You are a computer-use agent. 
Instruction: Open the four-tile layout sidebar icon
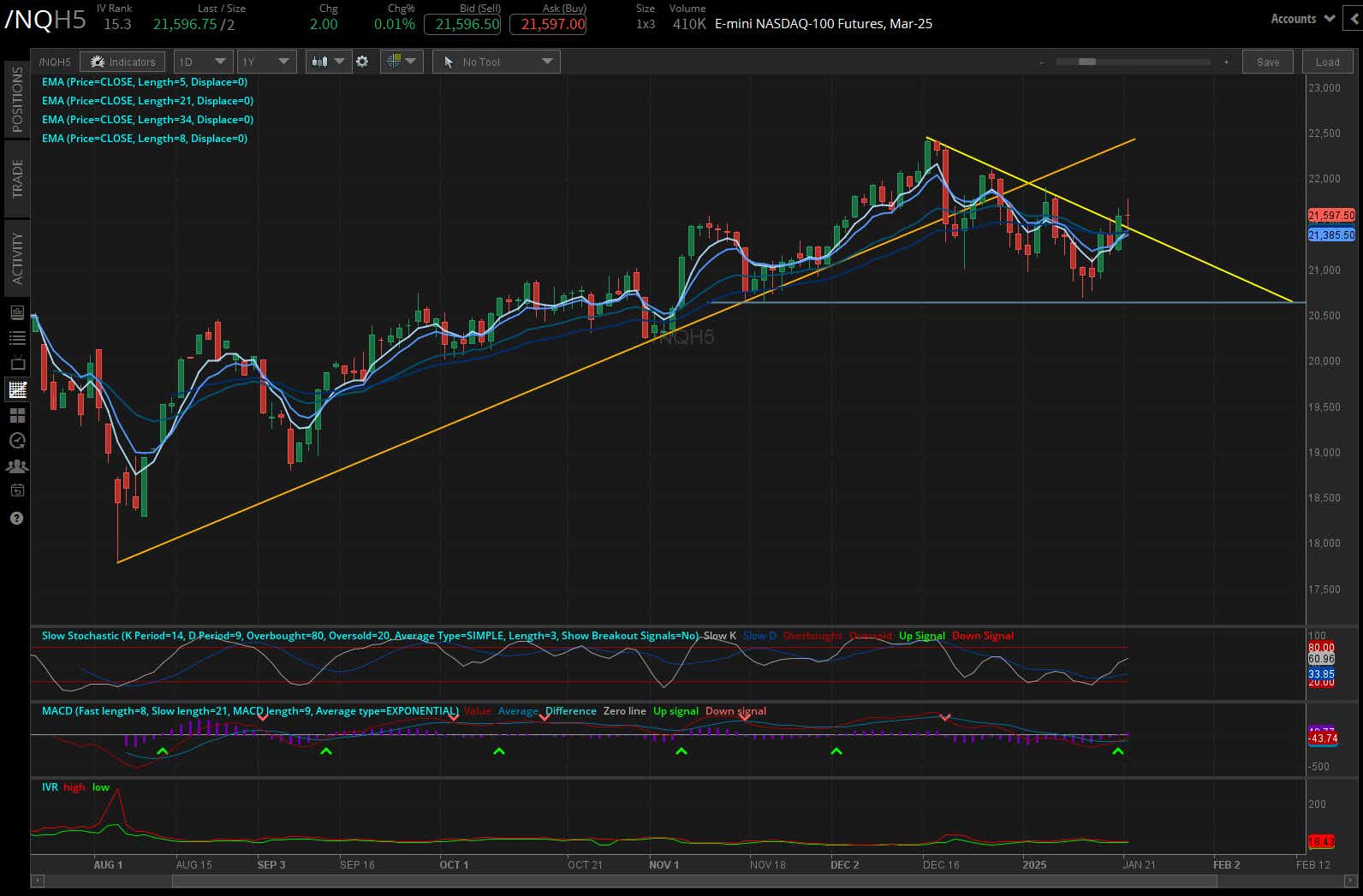[16, 415]
